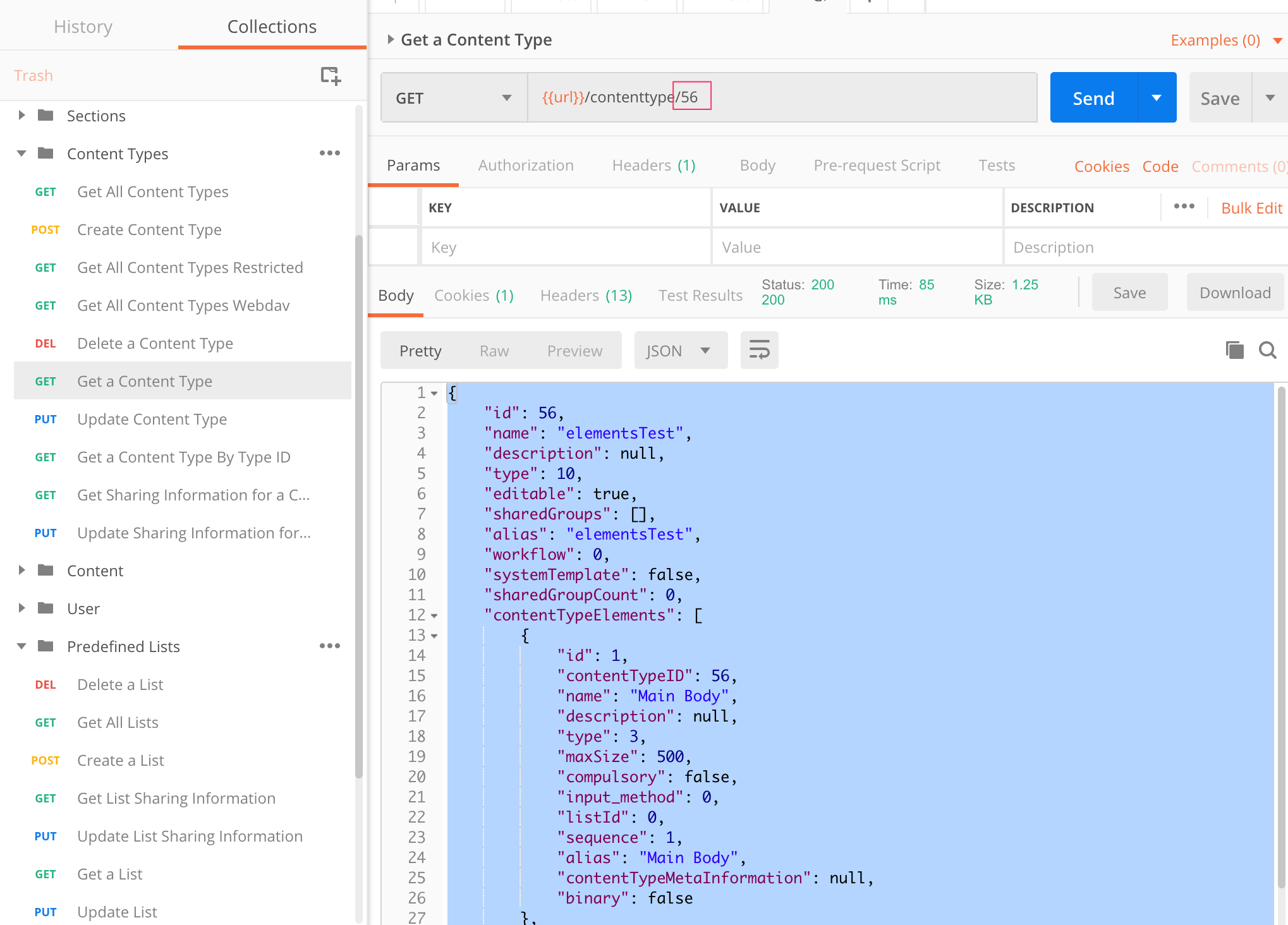Screen dimensions: 1288x925
Task: Open Predefined Lists folder options menu
Action: pyautogui.click(x=329, y=646)
